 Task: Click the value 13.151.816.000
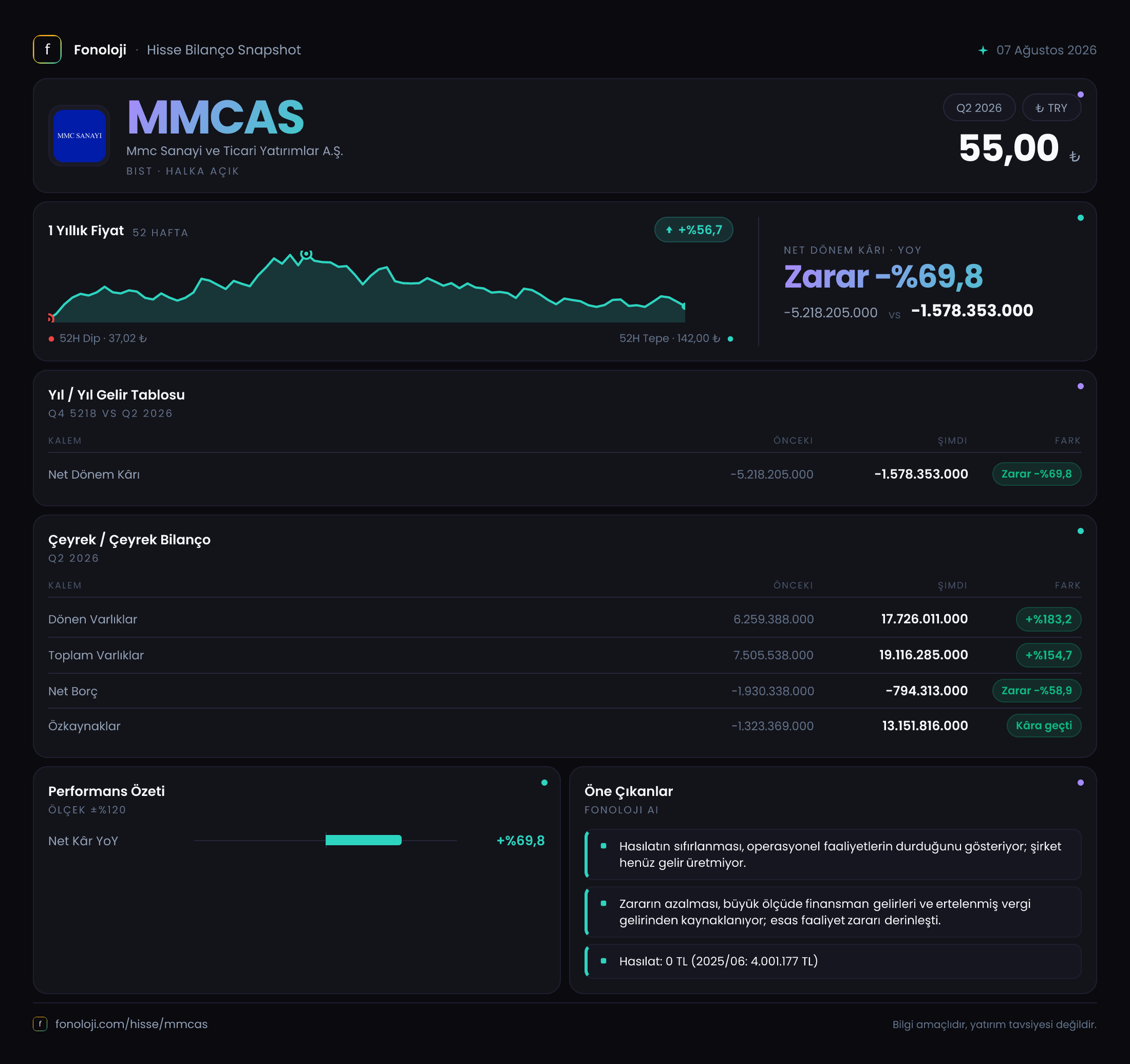click(x=925, y=726)
